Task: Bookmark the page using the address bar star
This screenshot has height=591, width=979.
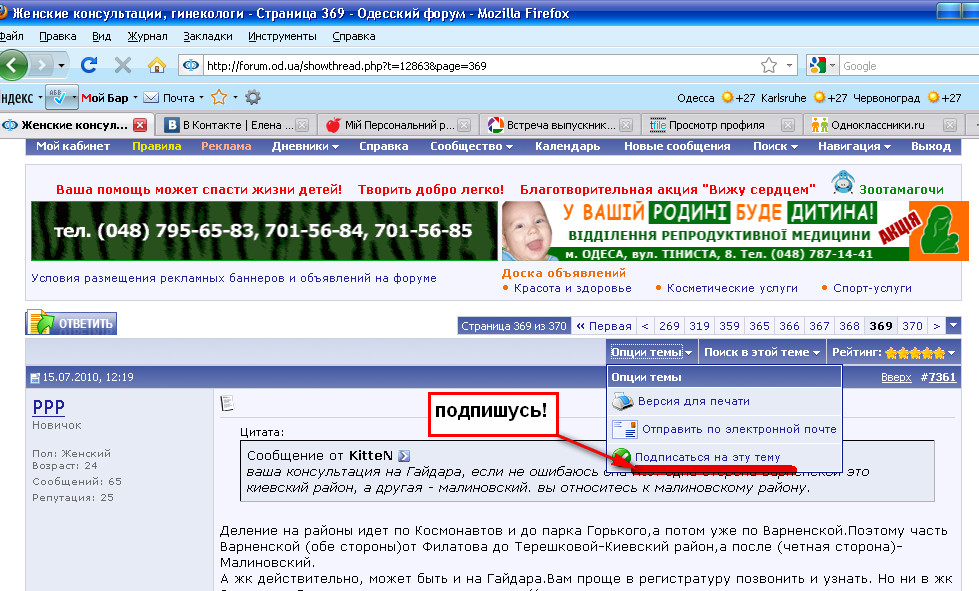Action: (x=768, y=65)
